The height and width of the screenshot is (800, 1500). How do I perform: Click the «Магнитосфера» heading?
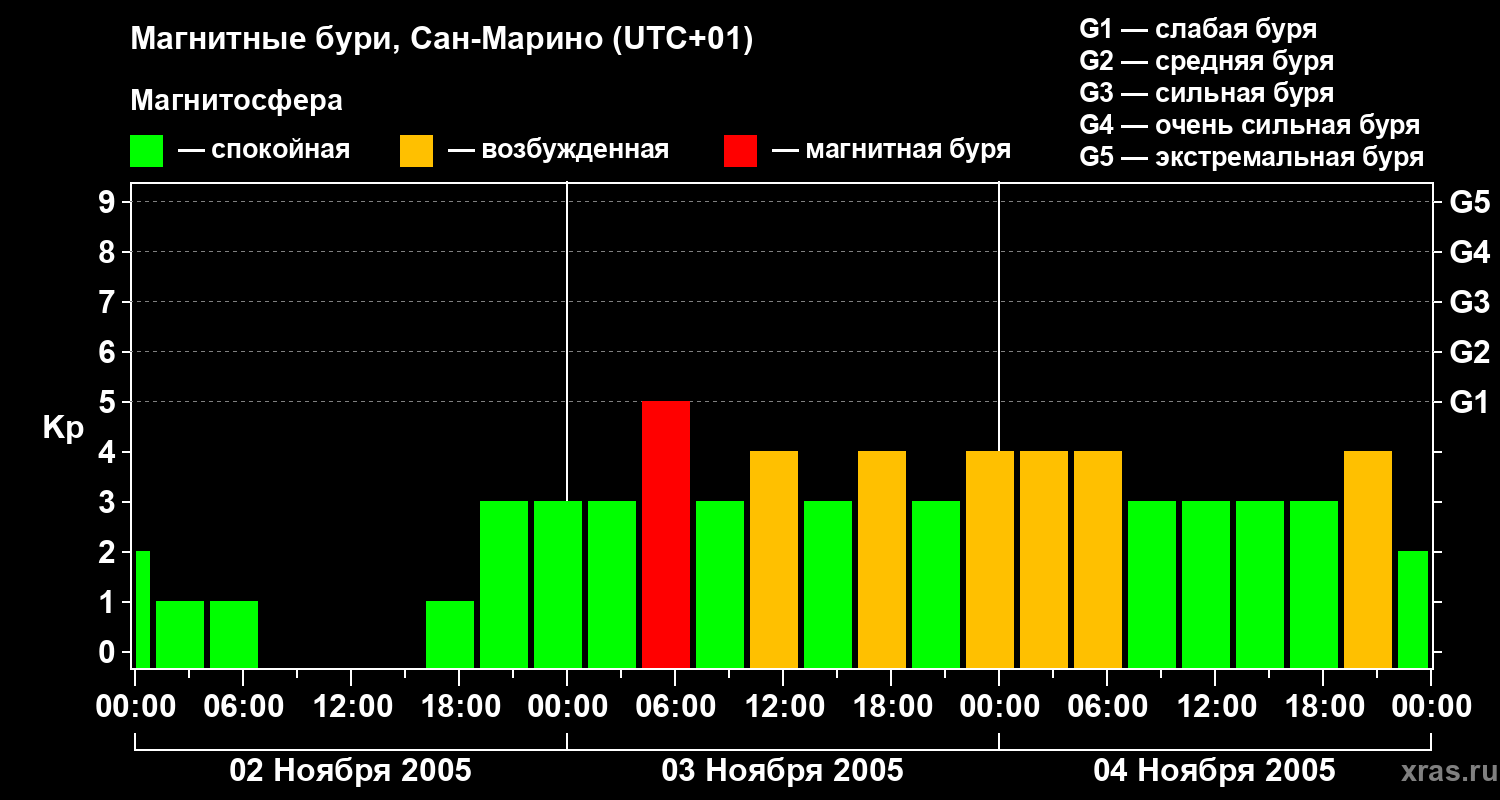236,101
